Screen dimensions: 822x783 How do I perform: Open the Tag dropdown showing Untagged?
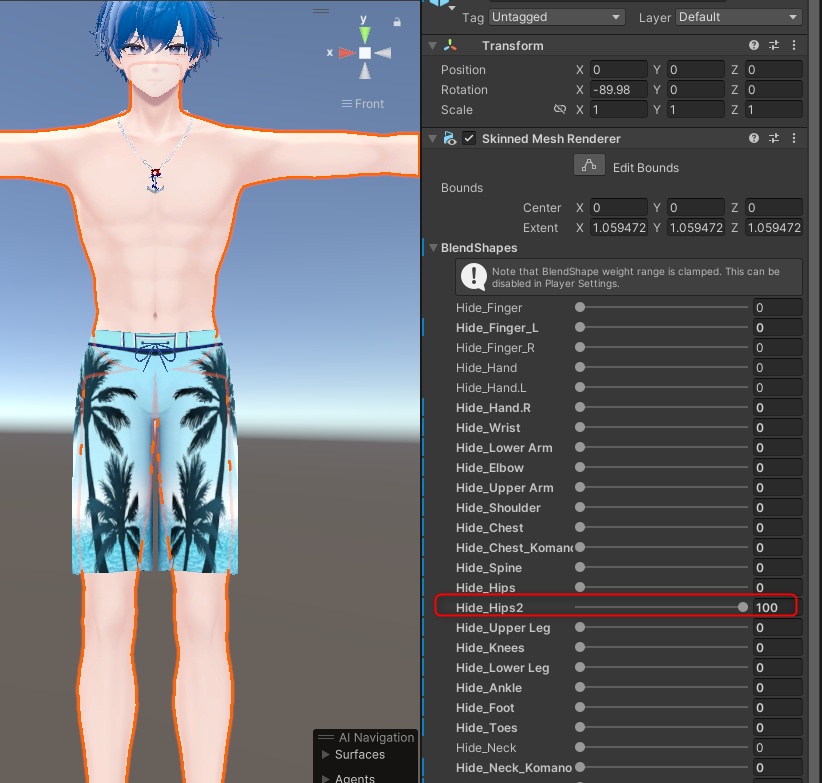coord(556,16)
